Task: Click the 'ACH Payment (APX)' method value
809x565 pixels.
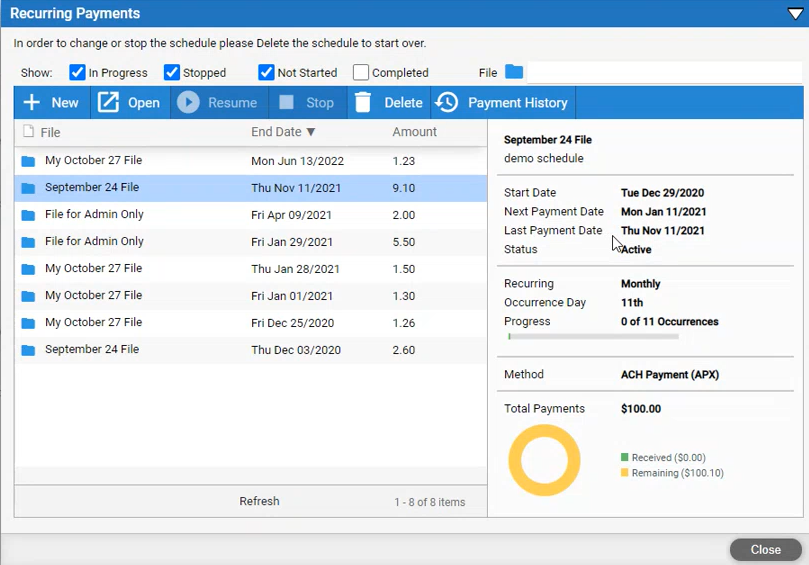Action: point(670,375)
